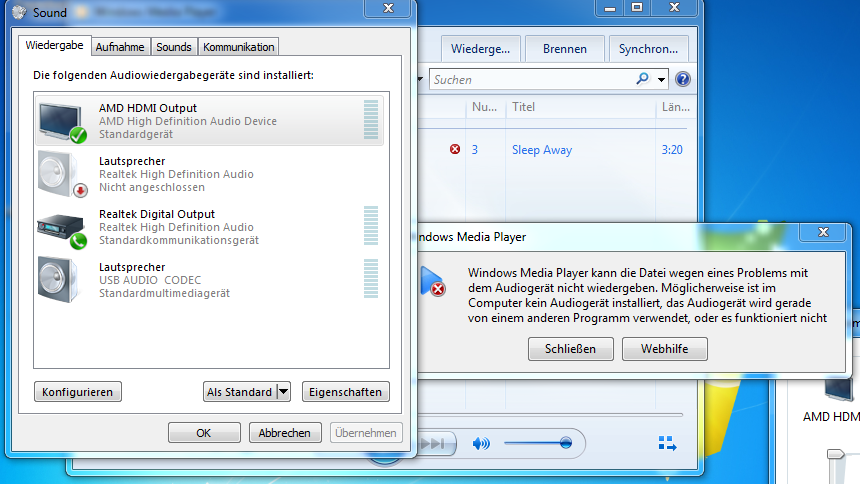Select the AMD HDMI Output device icon
Image resolution: width=860 pixels, height=484 pixels.
(62, 121)
